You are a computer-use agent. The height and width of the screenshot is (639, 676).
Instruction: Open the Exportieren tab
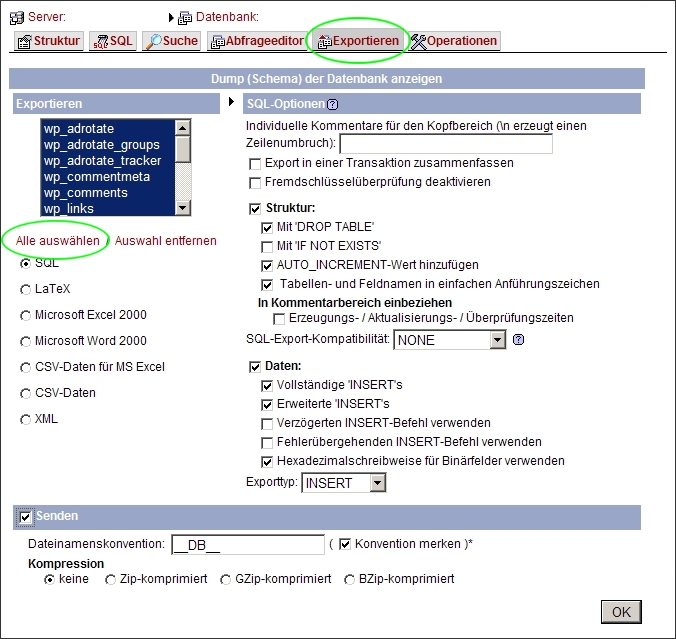pyautogui.click(x=357, y=41)
